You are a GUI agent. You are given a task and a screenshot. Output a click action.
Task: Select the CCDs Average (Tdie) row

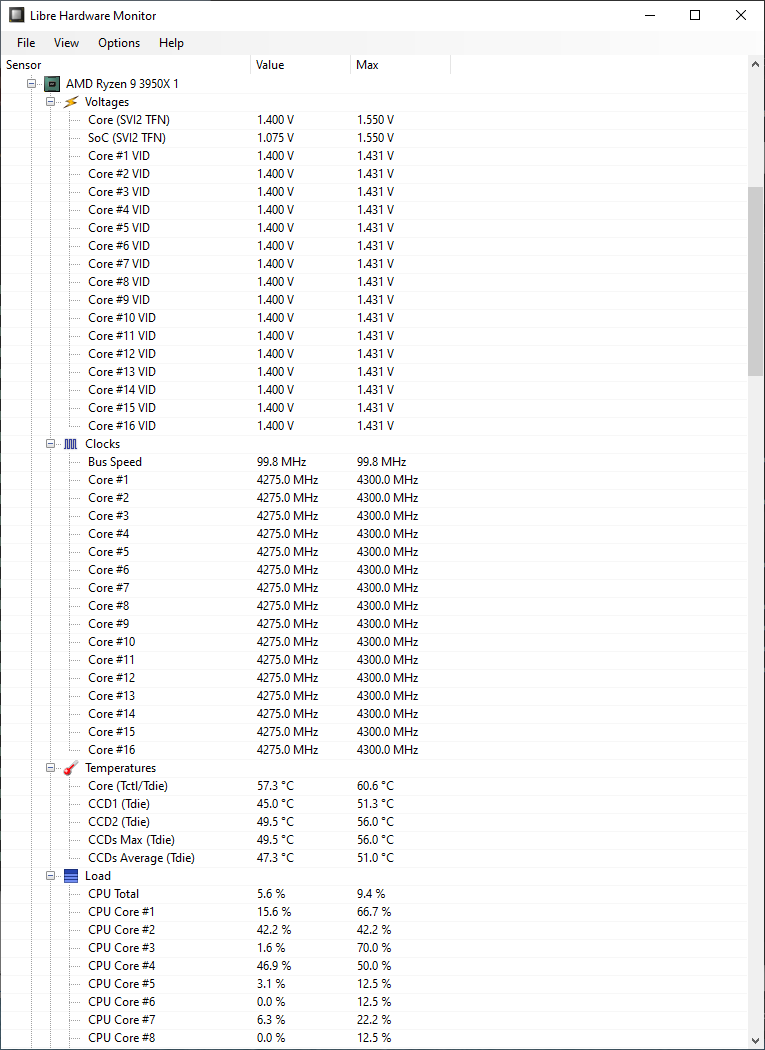pos(374,858)
